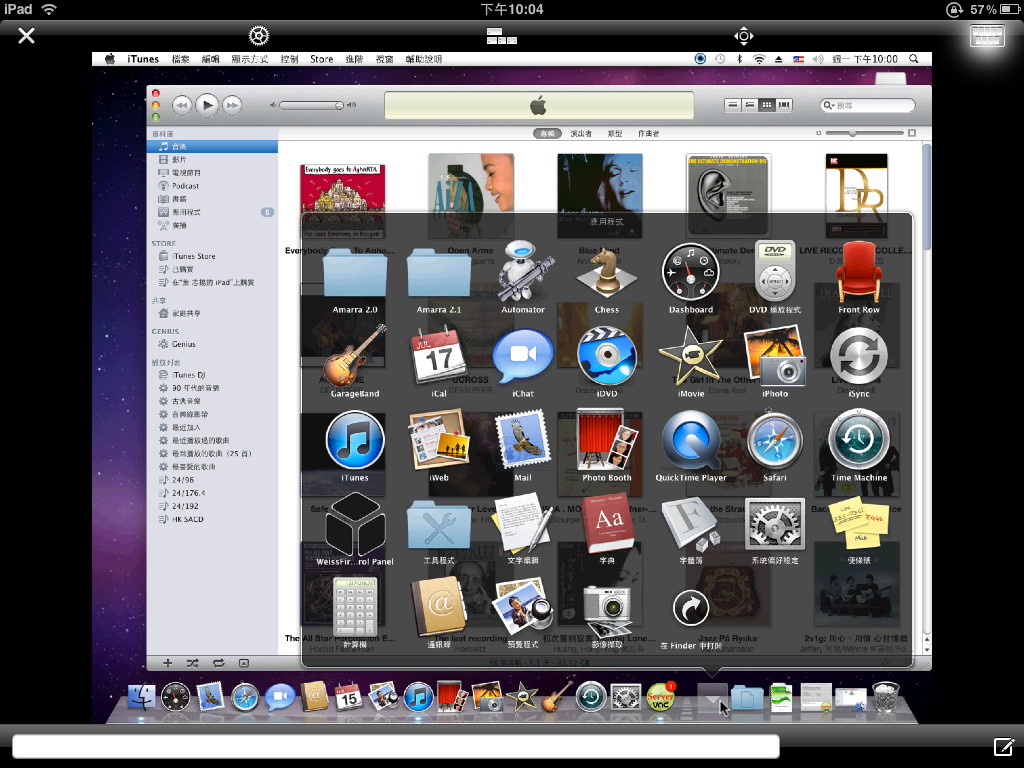Open the 檔案 menu in menu bar
1024x768 pixels.
180,59
